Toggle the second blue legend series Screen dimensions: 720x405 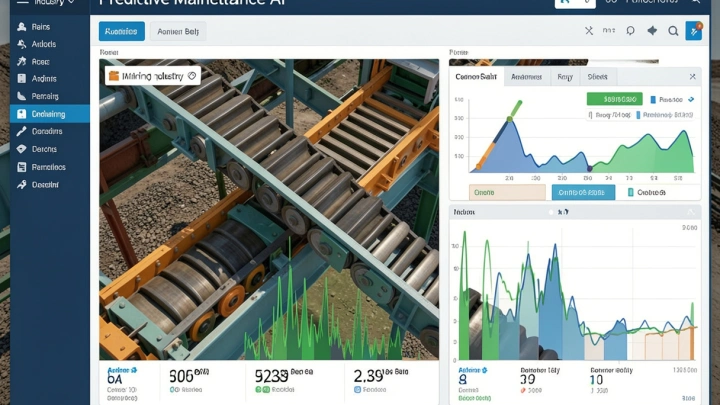(638, 115)
